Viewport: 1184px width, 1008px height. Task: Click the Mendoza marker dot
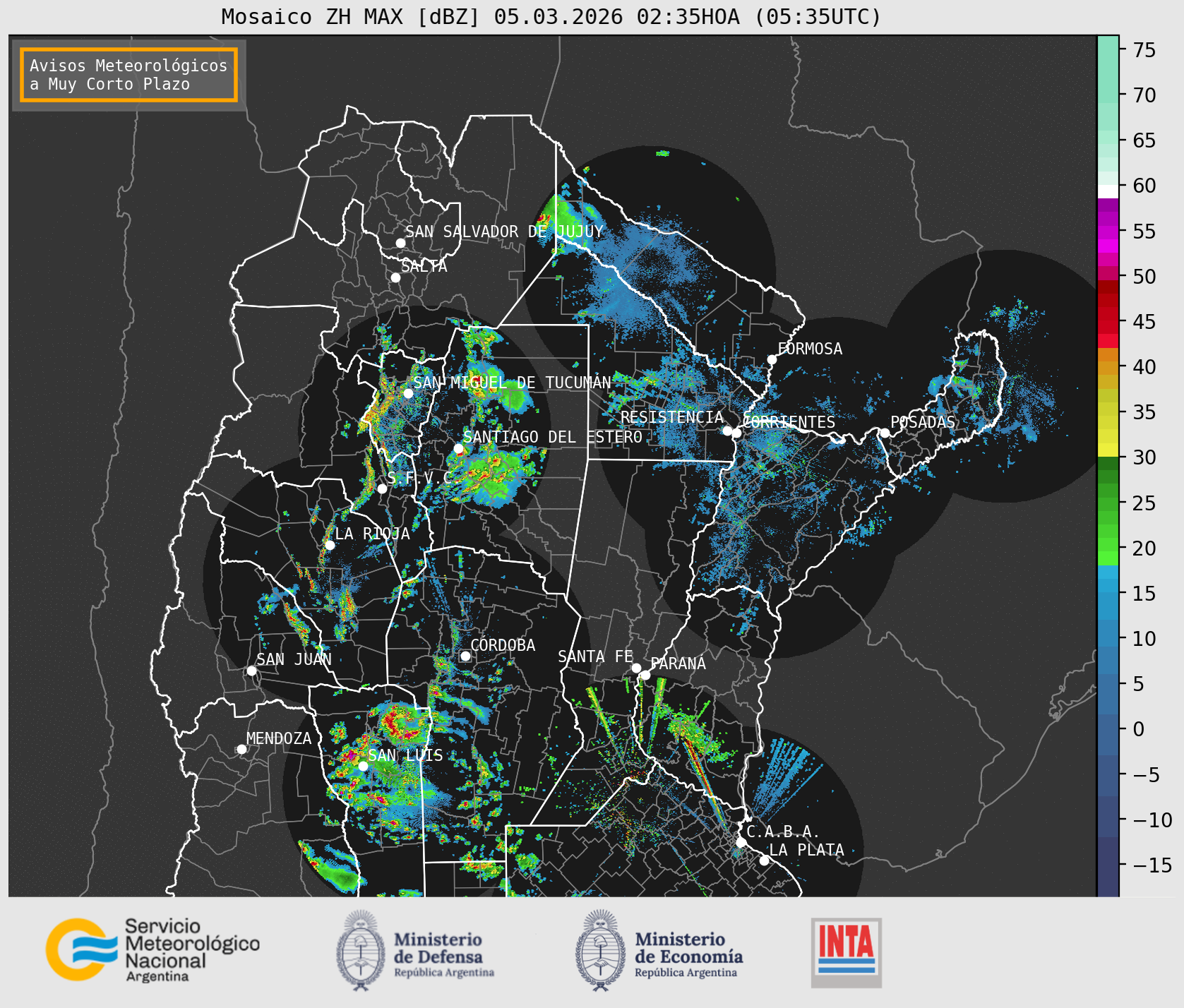click(241, 749)
